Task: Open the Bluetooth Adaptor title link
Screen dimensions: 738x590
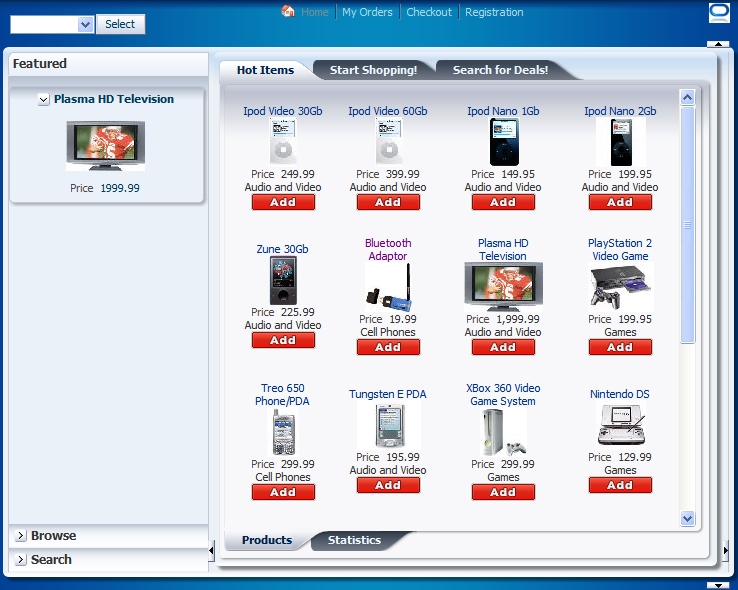Action: click(388, 250)
